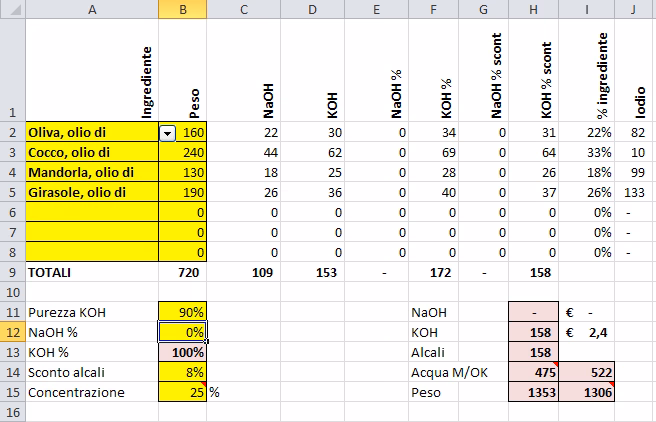Select row 9 header for TOTALI
Screen dimensions: 656x422
coord(12,271)
